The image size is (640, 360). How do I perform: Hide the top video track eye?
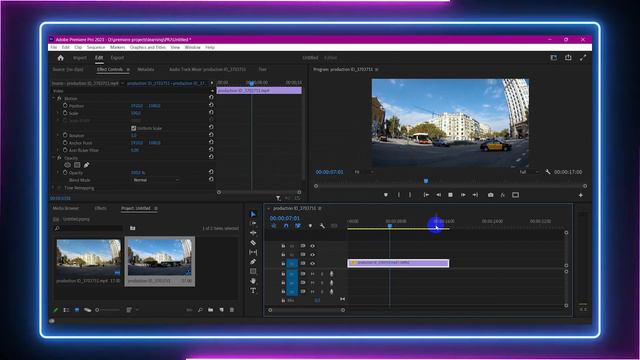click(312, 246)
